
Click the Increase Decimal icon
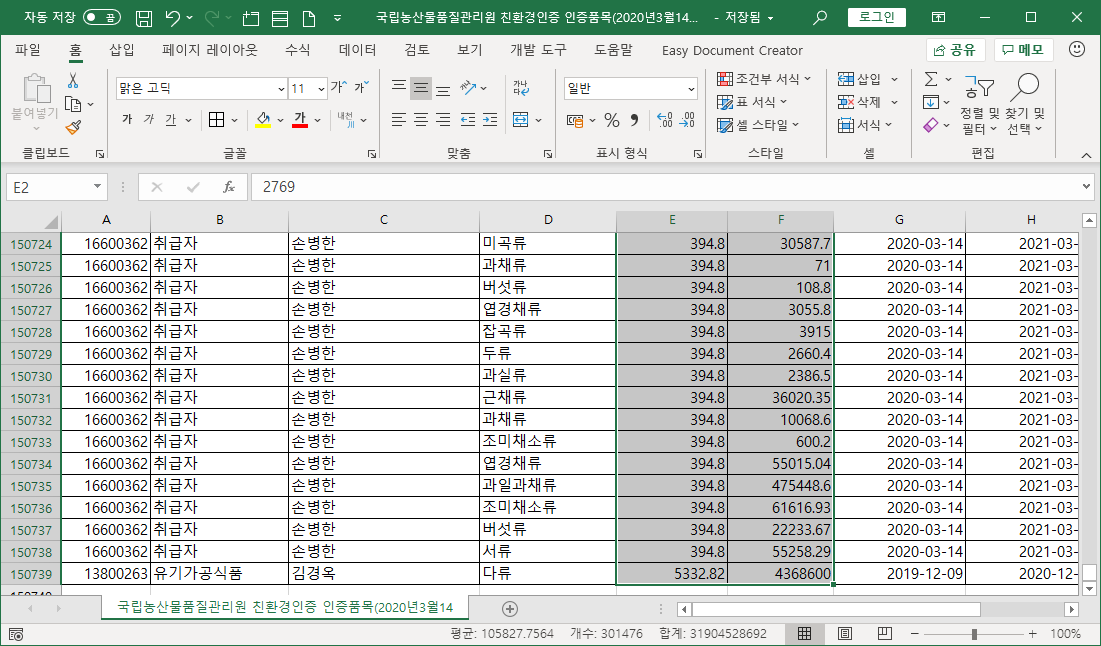click(x=664, y=120)
